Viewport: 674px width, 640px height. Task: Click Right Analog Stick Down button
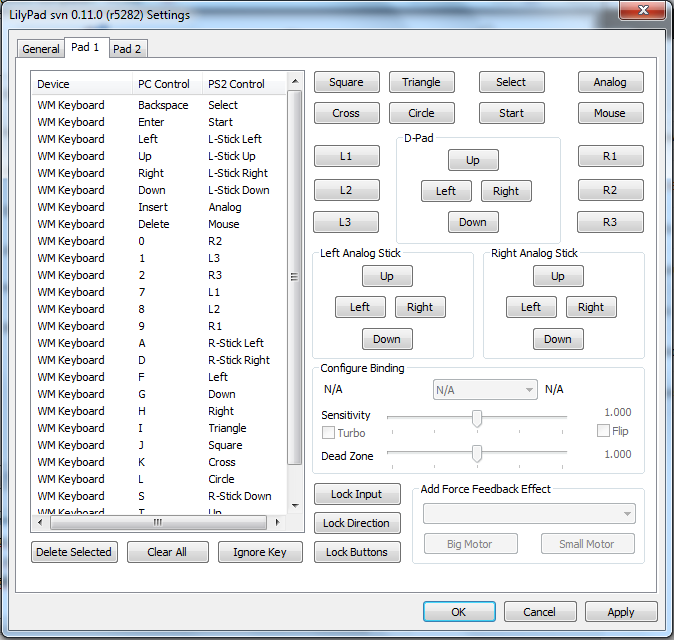(558, 339)
